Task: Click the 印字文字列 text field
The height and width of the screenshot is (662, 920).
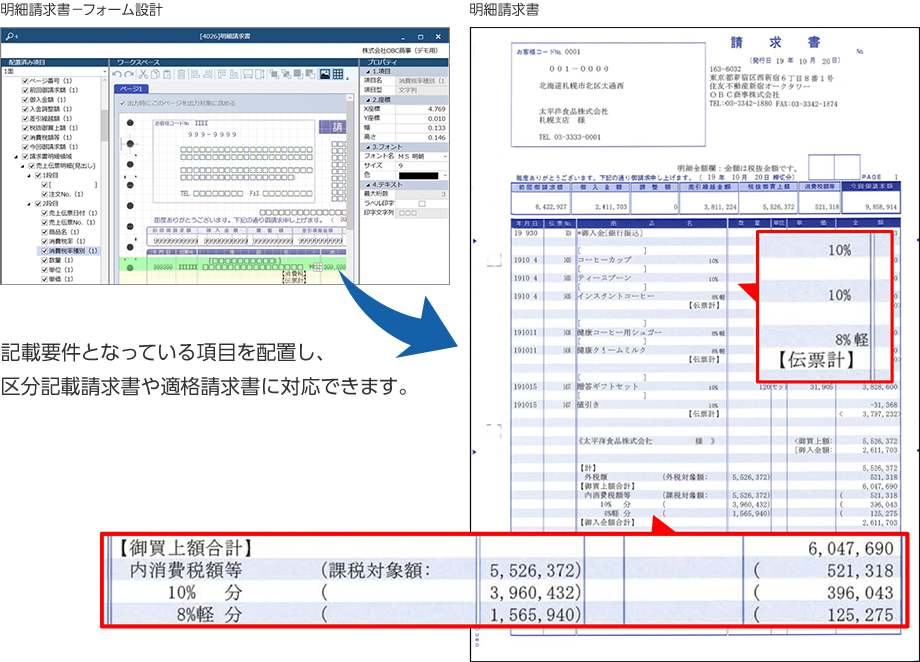Action: point(422,212)
